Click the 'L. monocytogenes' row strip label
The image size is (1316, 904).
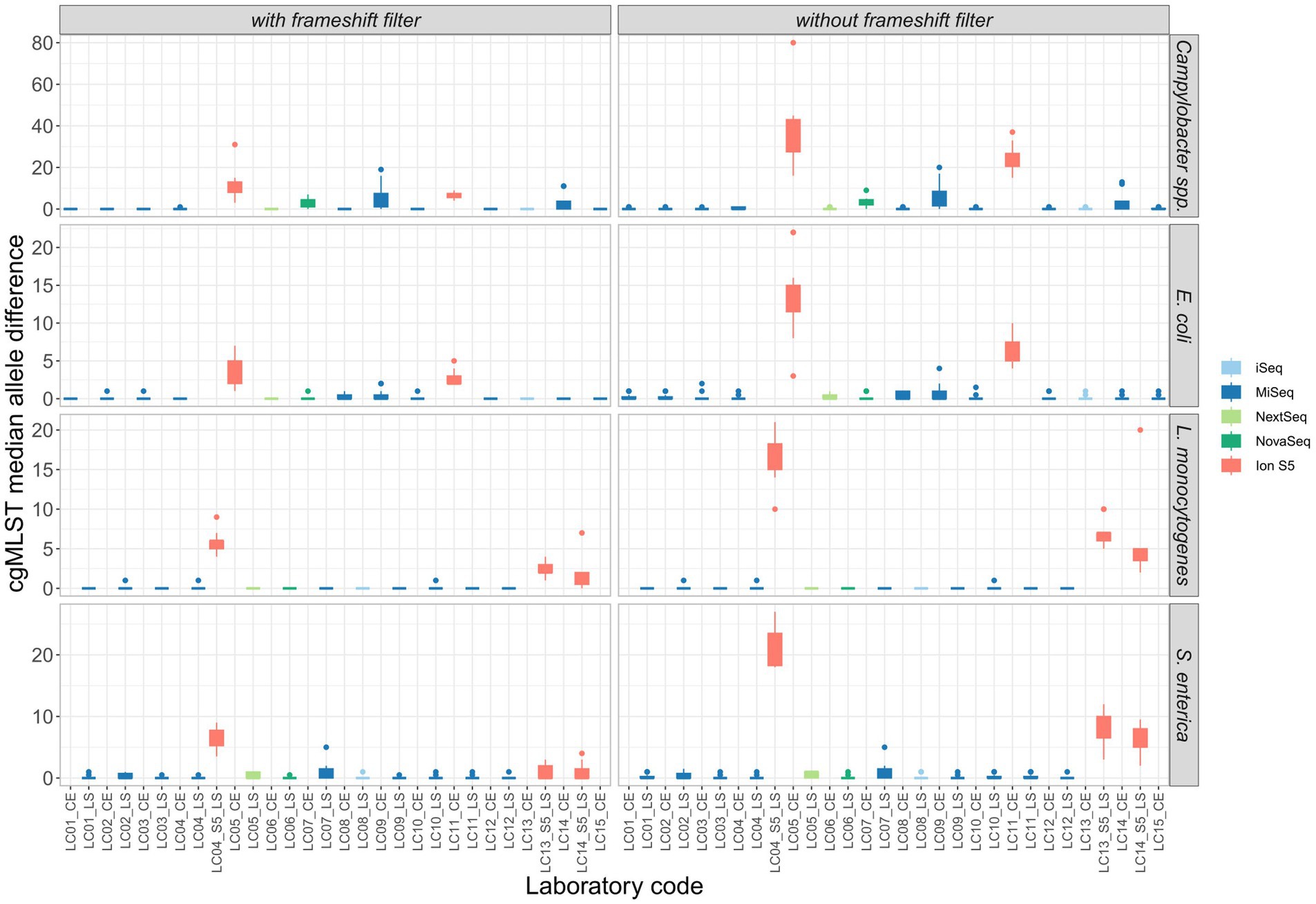pos(1183,505)
